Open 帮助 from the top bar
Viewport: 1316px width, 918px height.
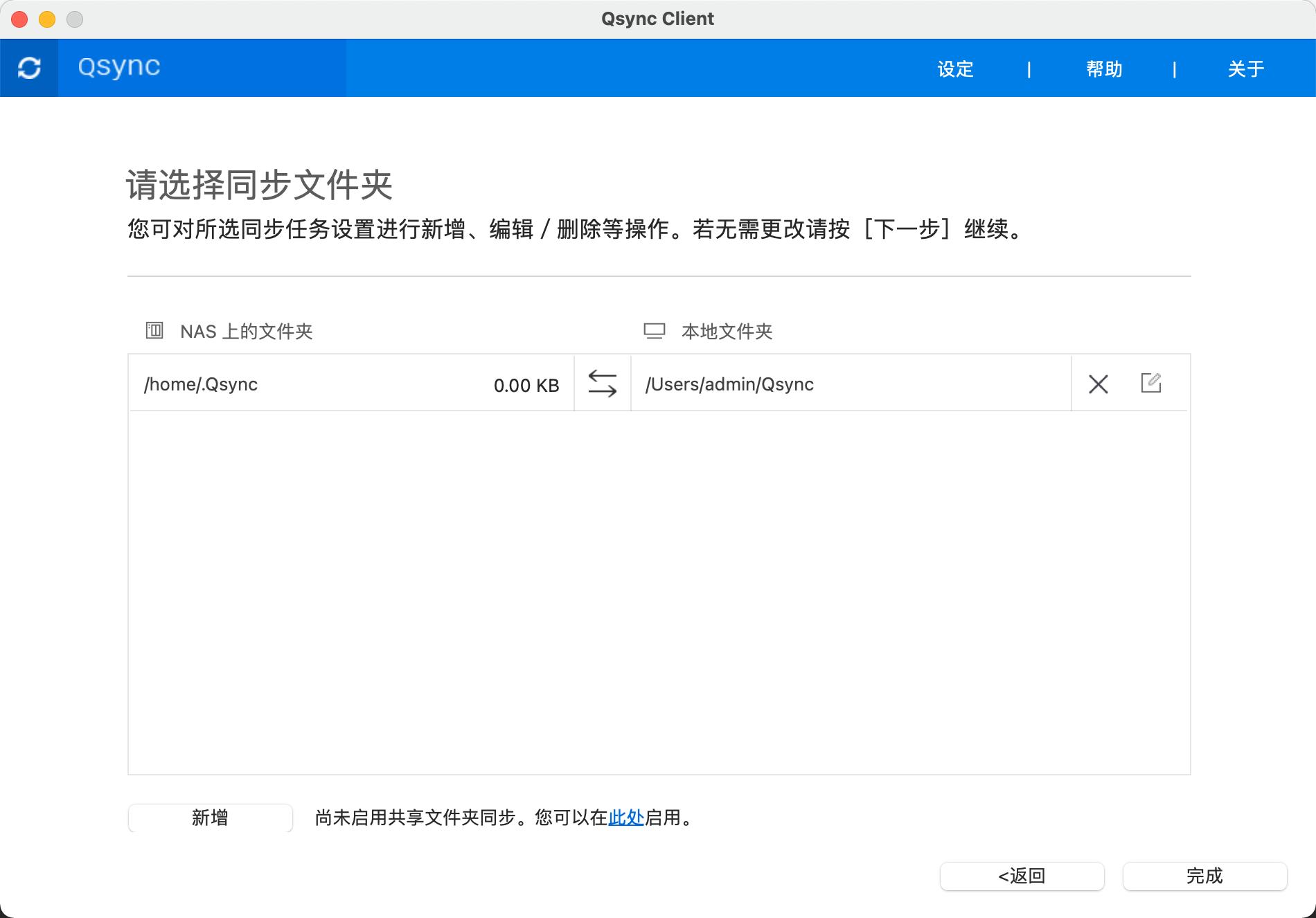tap(1104, 69)
